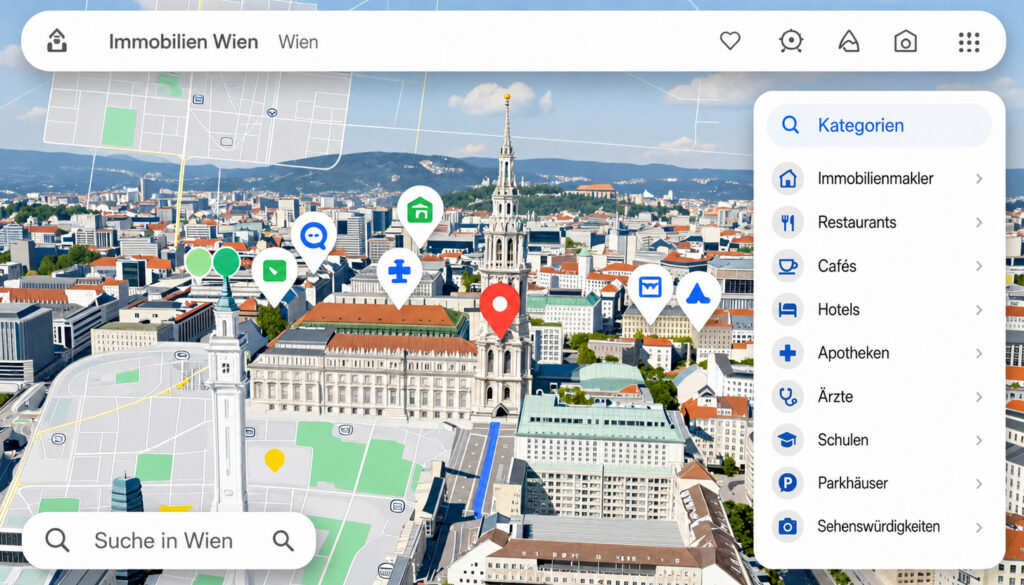Click the Immobilienmakler house icon

(788, 178)
